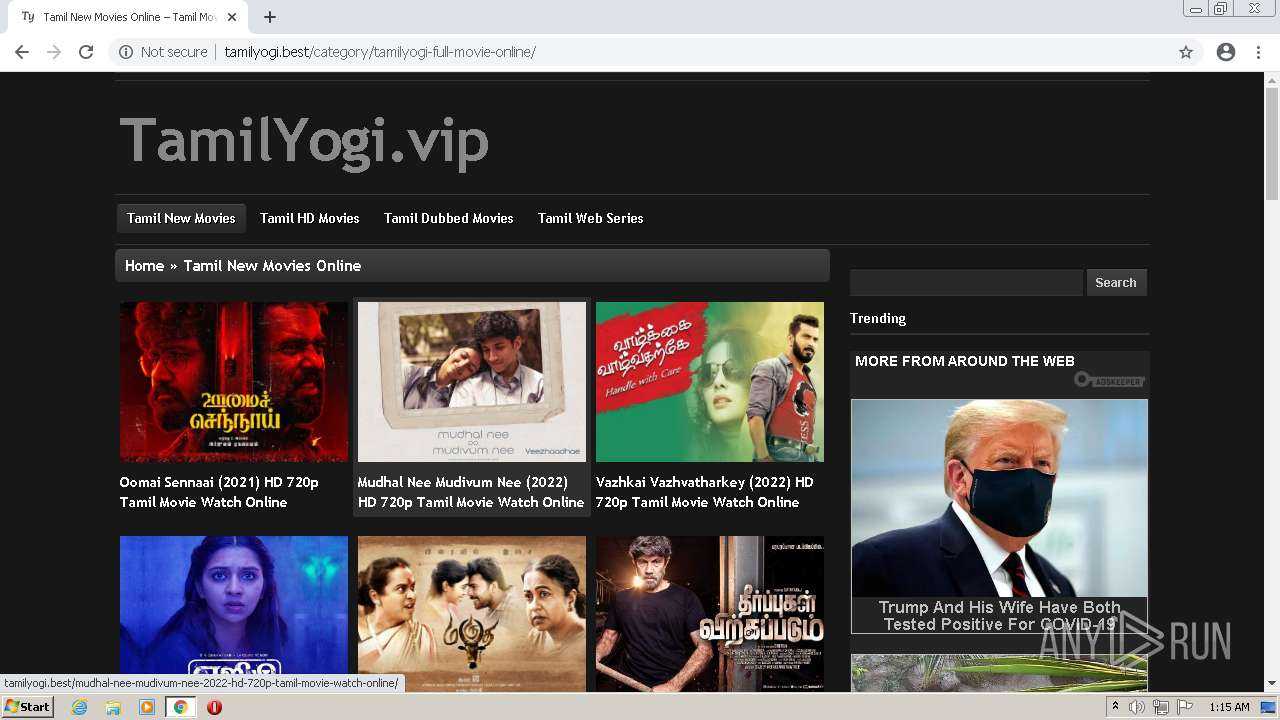Select the Tamil Web Series menu
The width and height of the screenshot is (1280, 720).
(x=591, y=218)
